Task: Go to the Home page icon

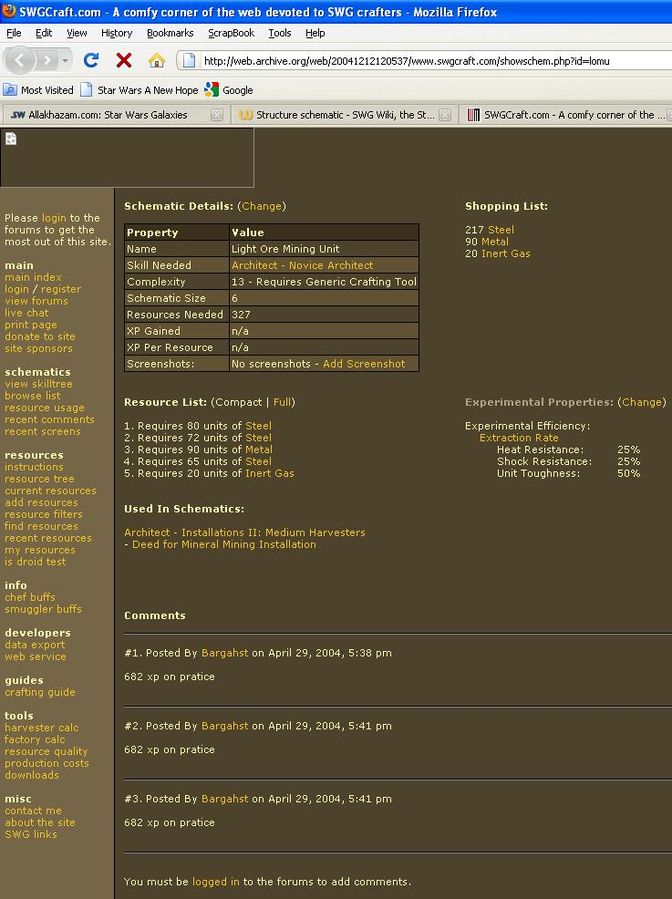Action: click(156, 60)
